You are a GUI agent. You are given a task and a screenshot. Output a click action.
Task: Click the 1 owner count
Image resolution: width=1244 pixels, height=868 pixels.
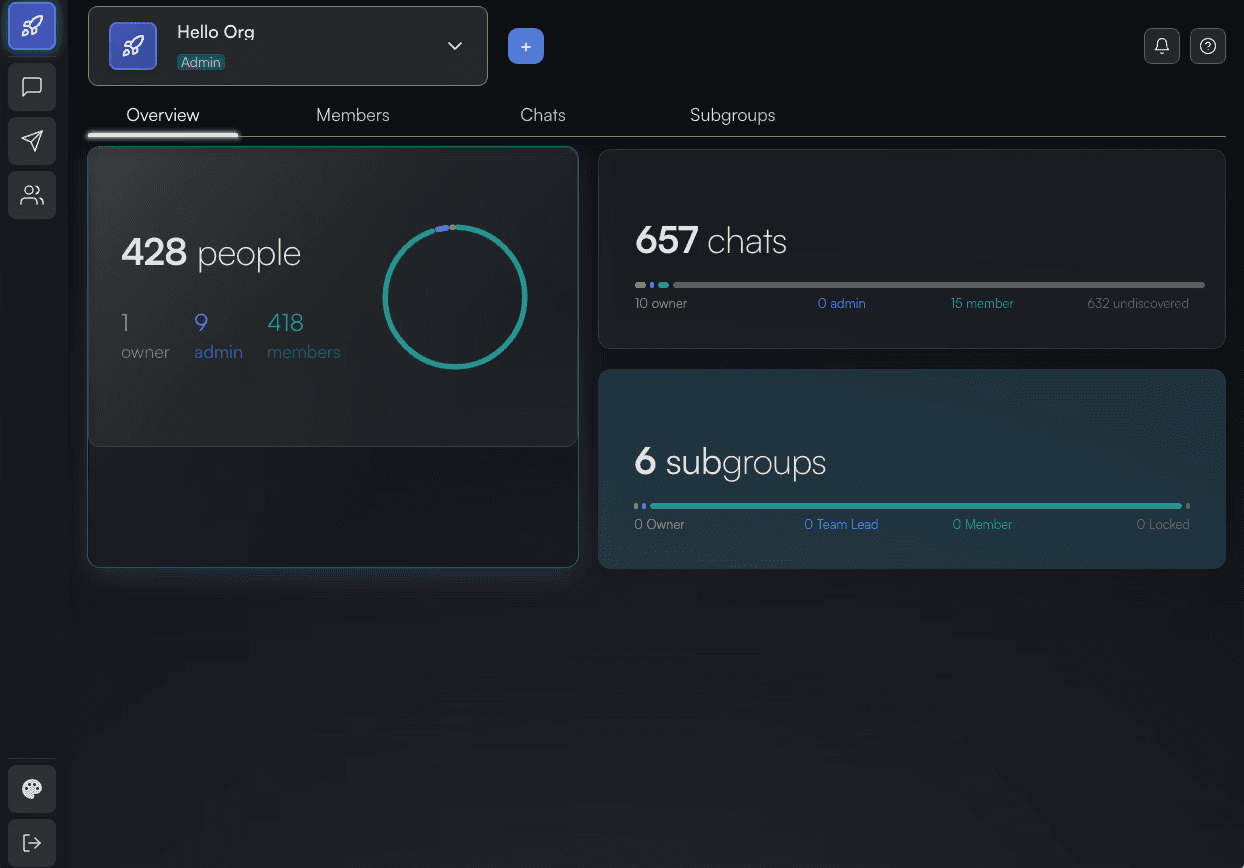pos(145,336)
